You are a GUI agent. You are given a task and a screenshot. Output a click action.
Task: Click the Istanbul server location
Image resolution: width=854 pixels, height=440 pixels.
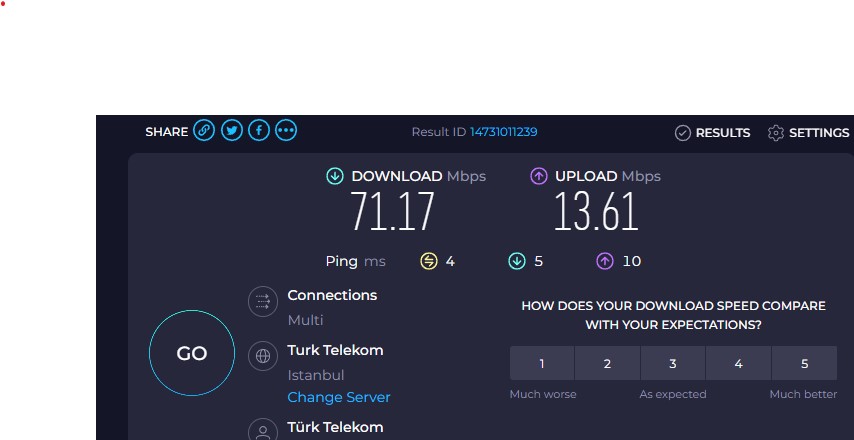(316, 375)
